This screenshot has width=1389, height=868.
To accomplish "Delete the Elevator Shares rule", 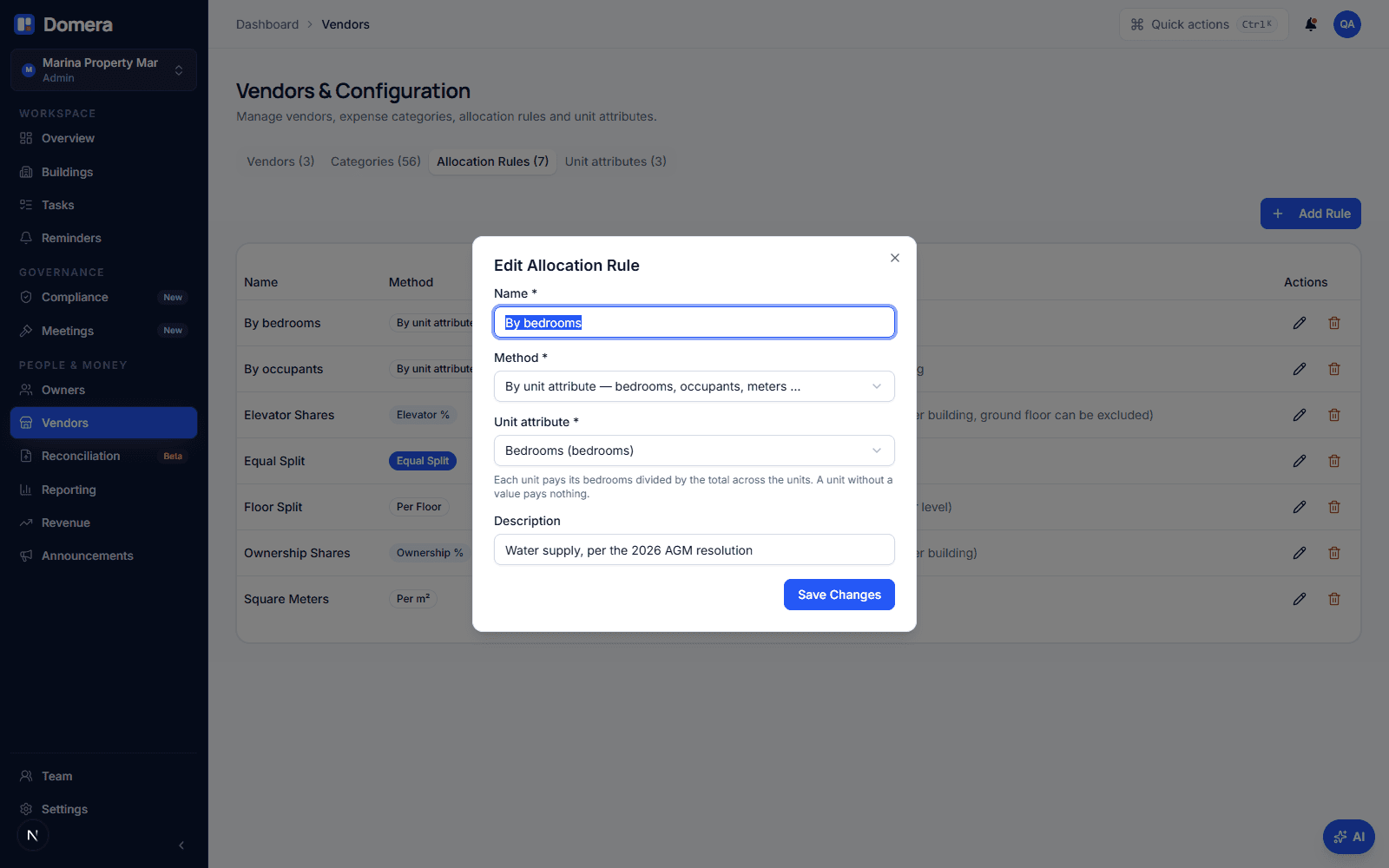I will (x=1334, y=415).
